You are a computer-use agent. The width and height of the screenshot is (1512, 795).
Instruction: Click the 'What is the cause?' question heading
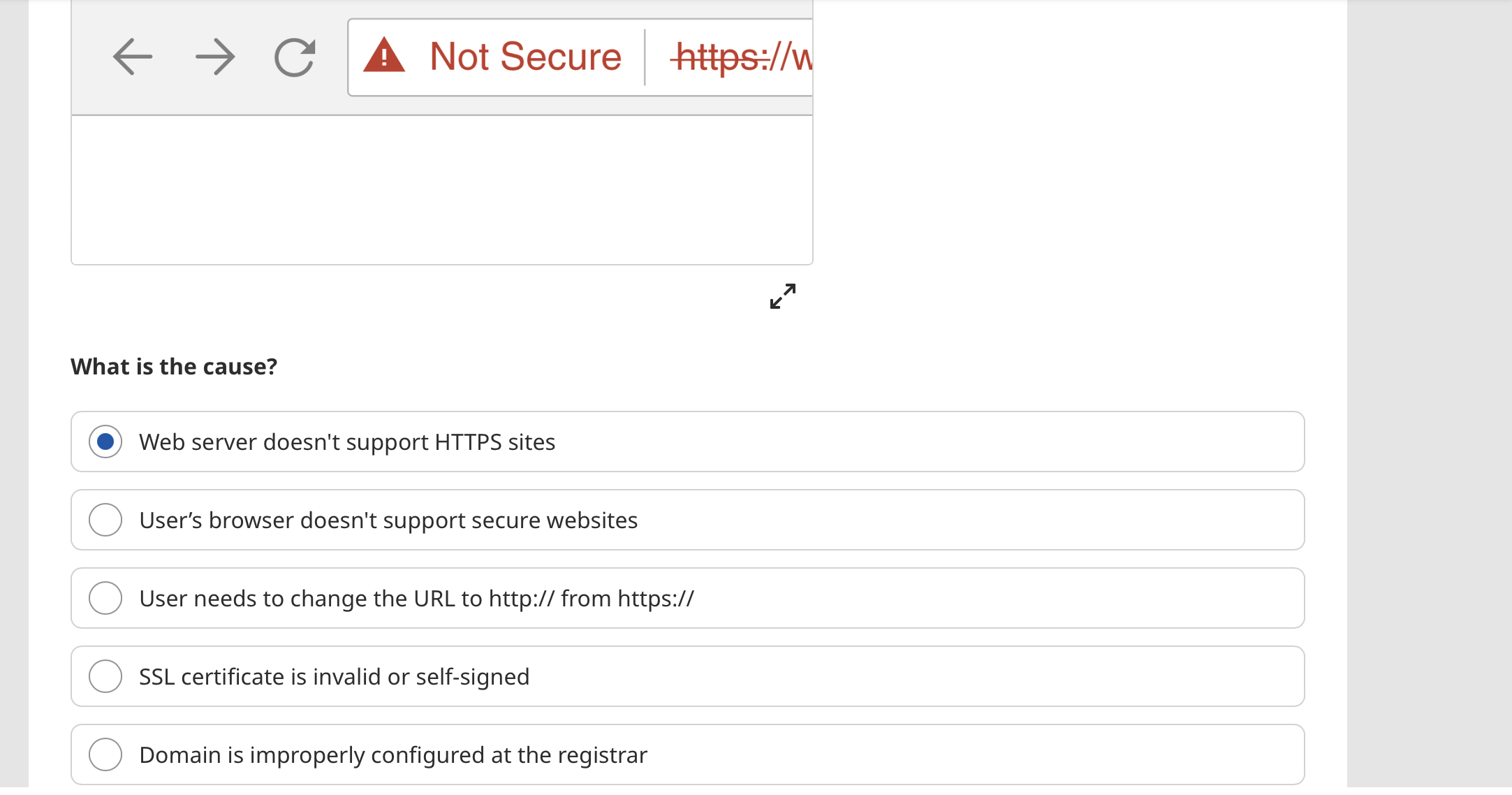tap(174, 366)
